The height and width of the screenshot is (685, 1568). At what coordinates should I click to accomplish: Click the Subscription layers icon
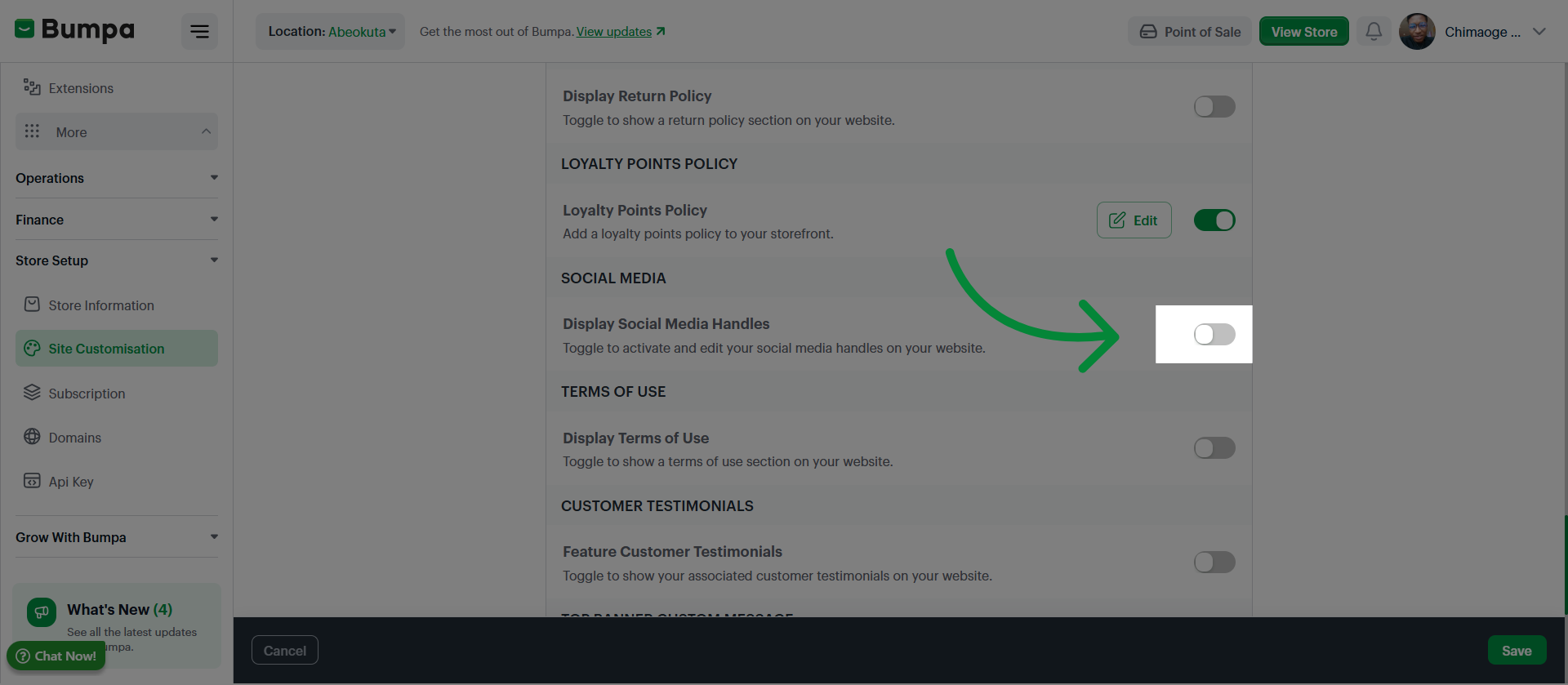[x=32, y=393]
